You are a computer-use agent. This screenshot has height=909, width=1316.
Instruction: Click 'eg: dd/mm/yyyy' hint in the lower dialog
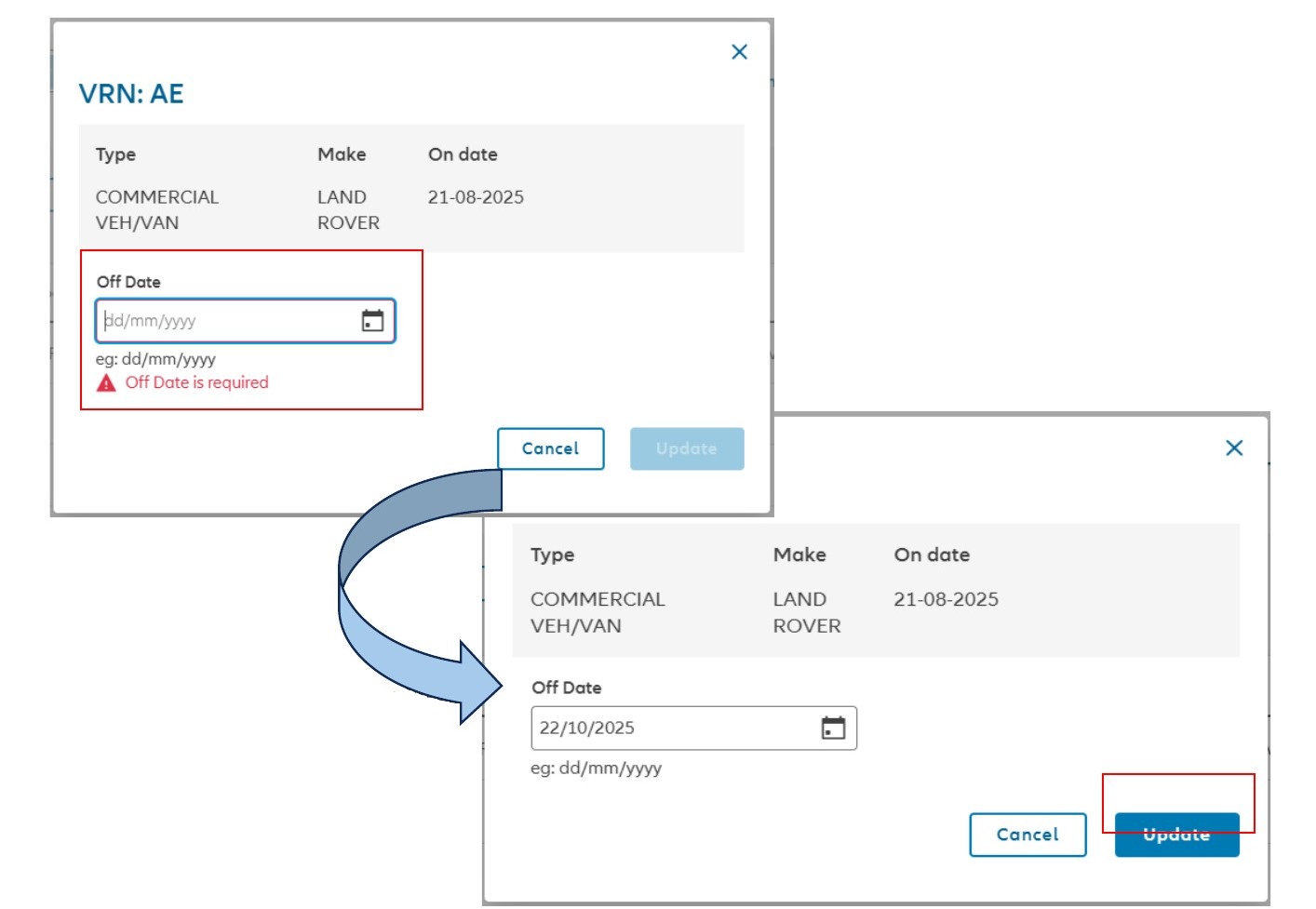(596, 769)
